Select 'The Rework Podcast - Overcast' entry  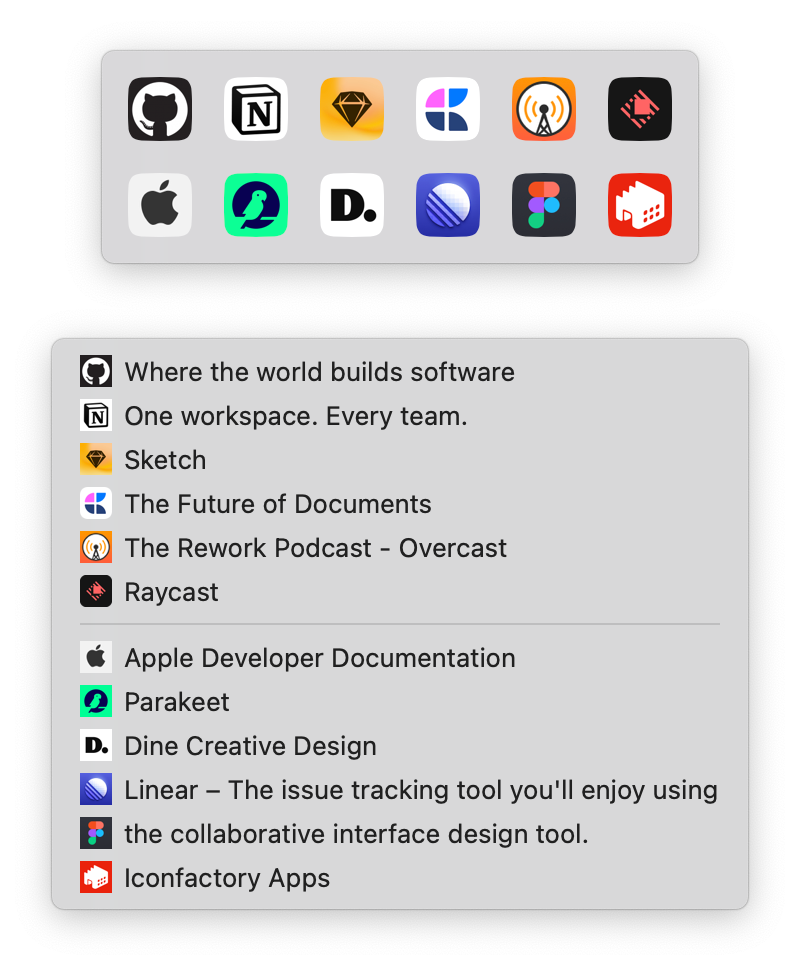(x=400, y=547)
